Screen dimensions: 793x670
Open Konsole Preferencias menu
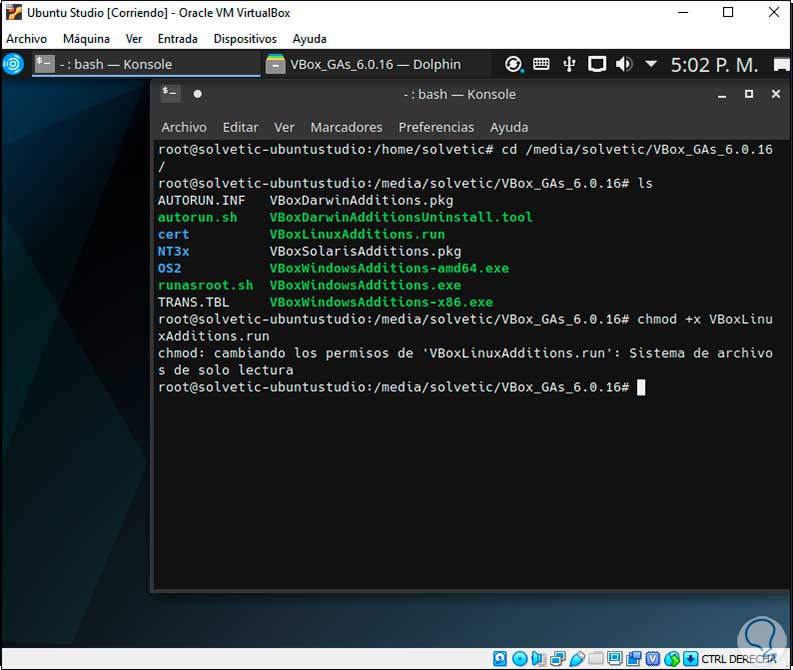pos(436,127)
